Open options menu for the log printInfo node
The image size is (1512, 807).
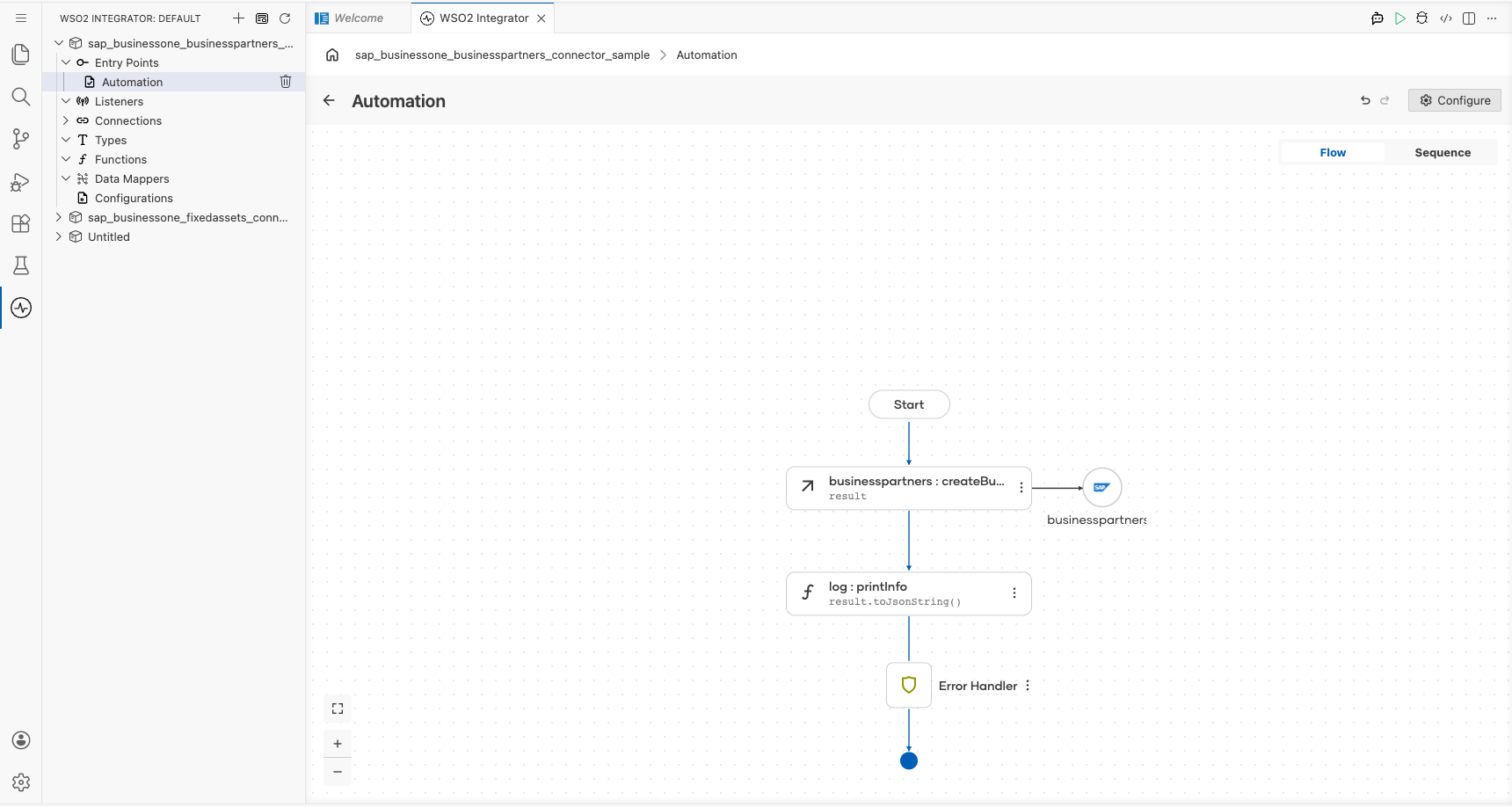coord(1014,593)
